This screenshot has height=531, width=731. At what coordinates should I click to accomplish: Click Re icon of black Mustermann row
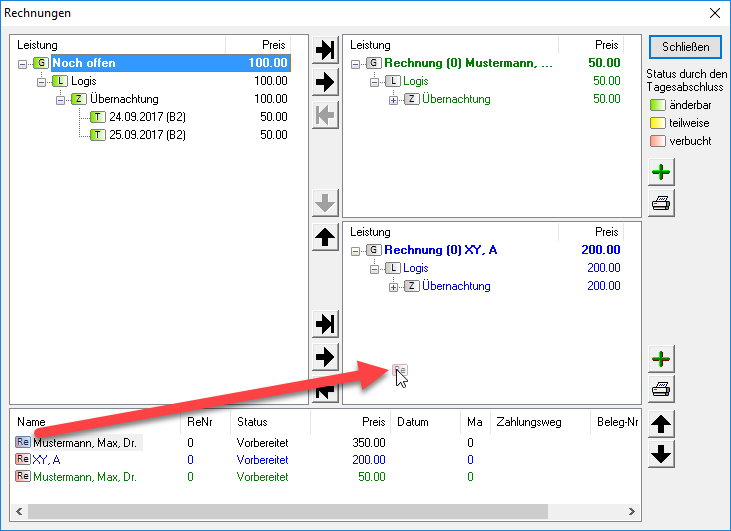[23, 442]
